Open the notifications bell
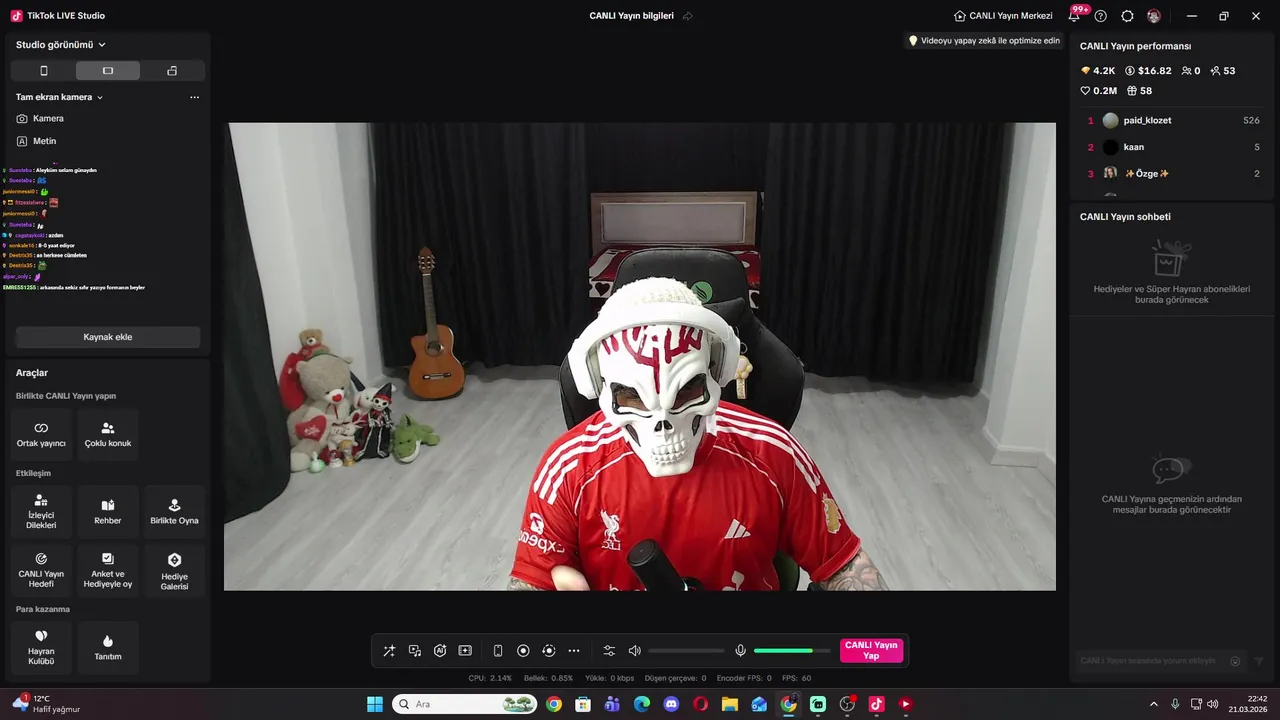This screenshot has width=1280, height=720. [1074, 16]
